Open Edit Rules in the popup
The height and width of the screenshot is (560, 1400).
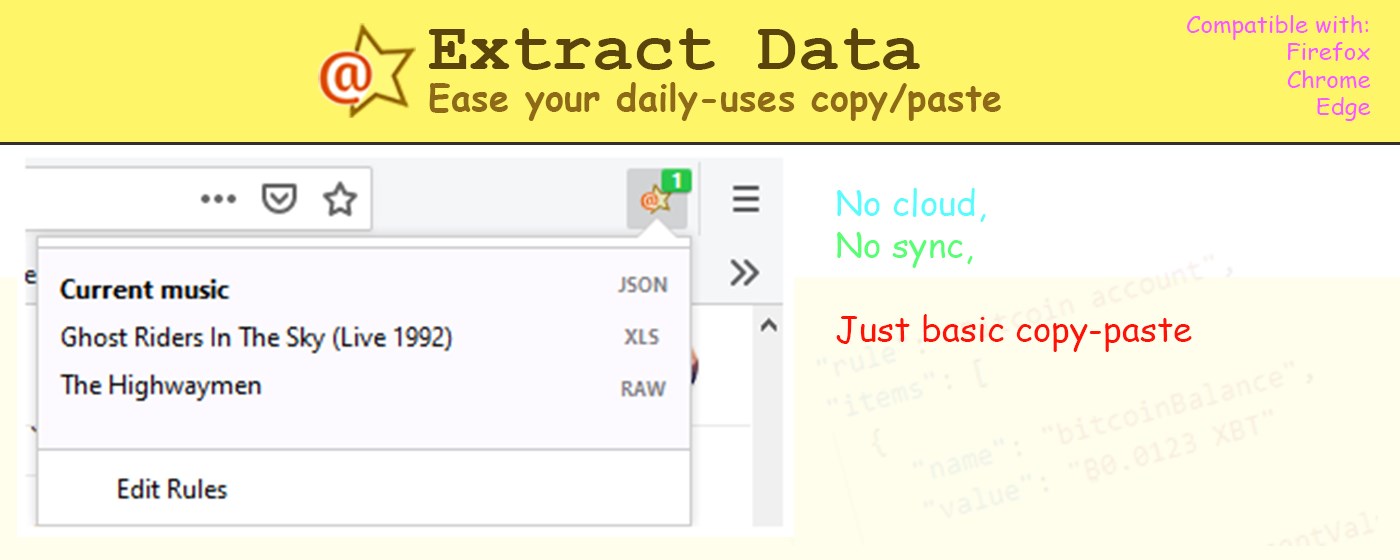click(x=172, y=490)
